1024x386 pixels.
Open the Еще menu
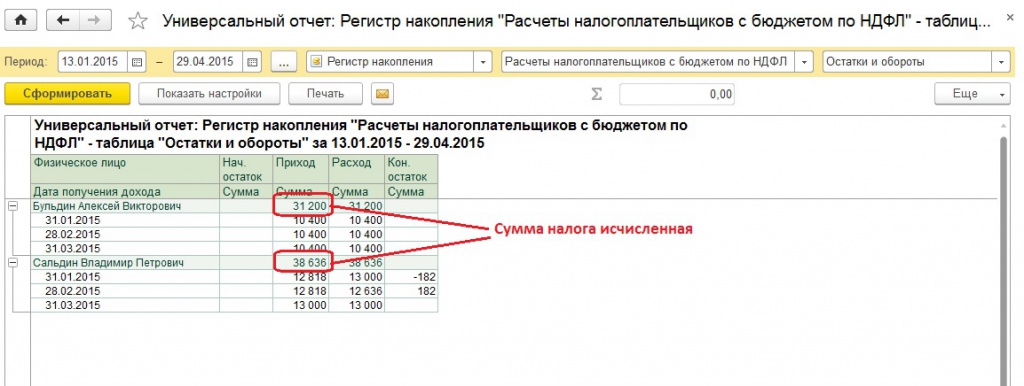972,94
